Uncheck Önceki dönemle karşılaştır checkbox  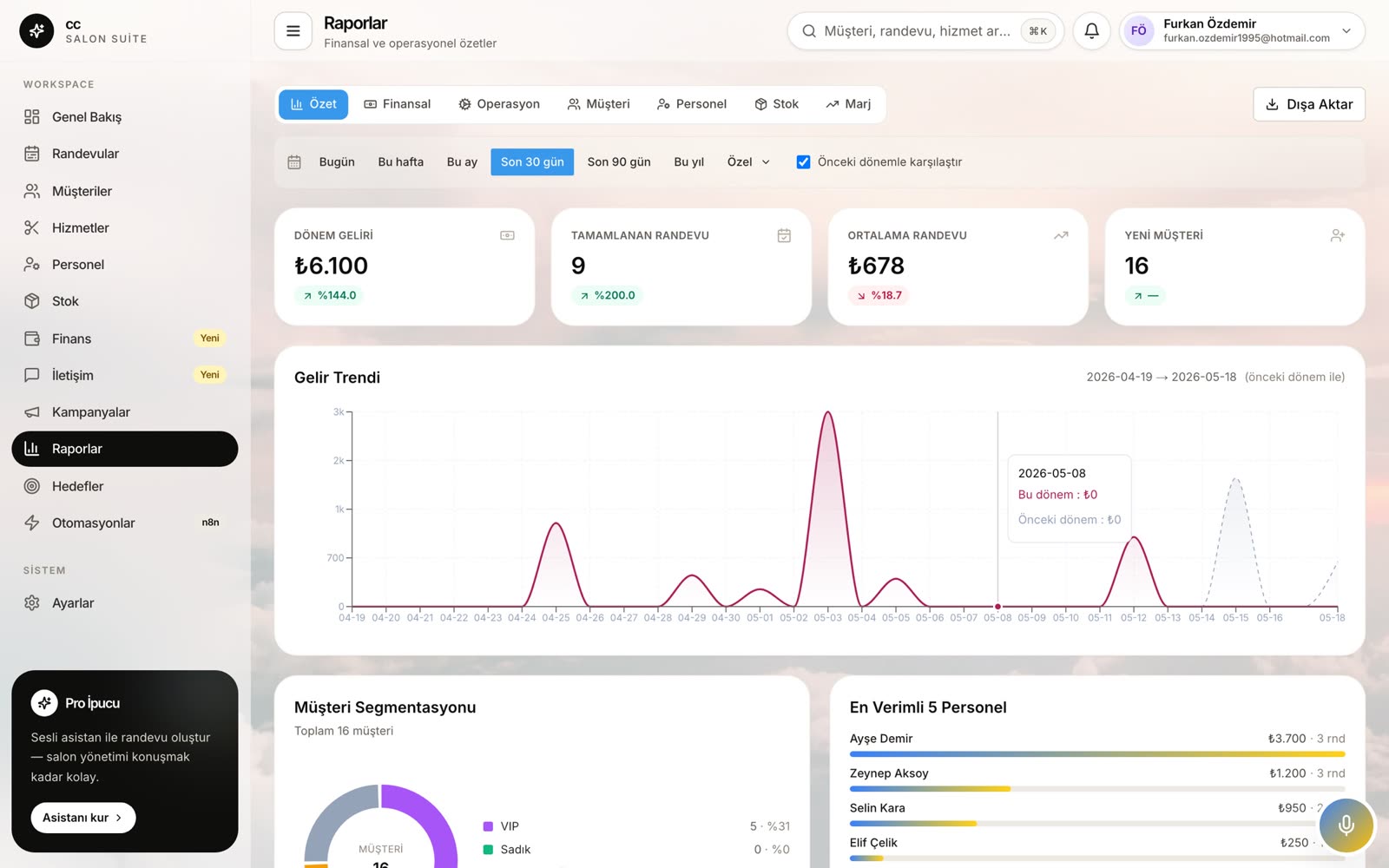click(804, 162)
